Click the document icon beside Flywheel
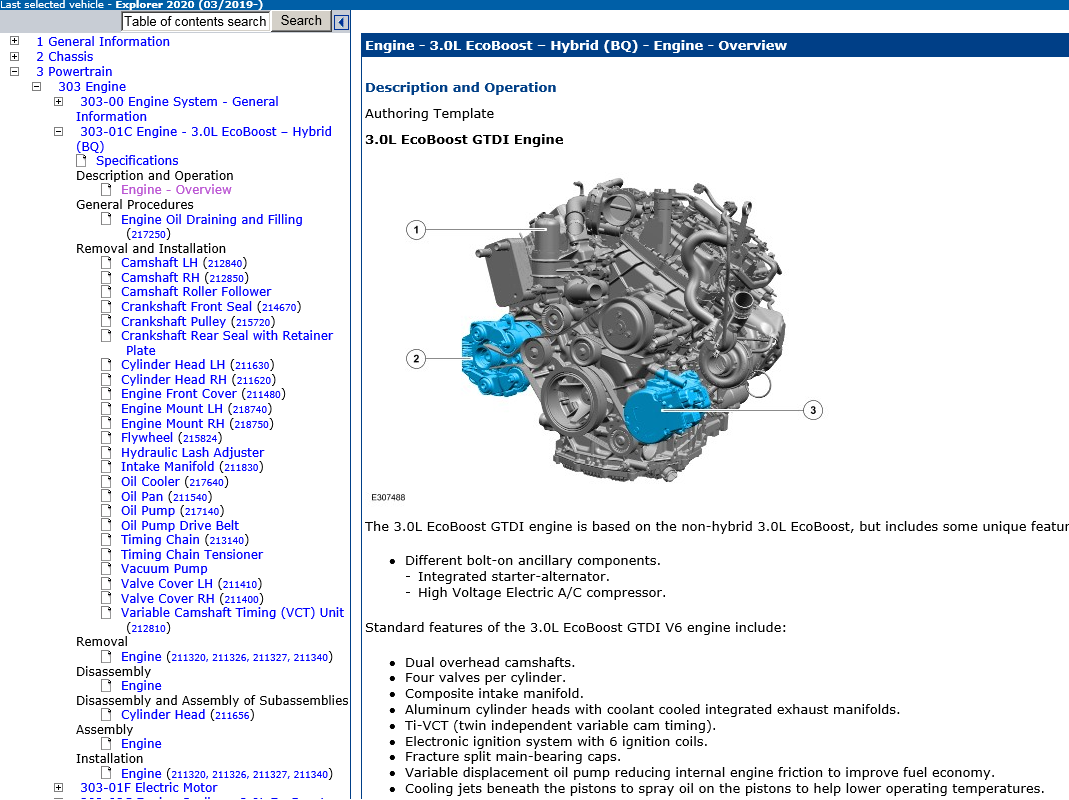 (x=107, y=438)
